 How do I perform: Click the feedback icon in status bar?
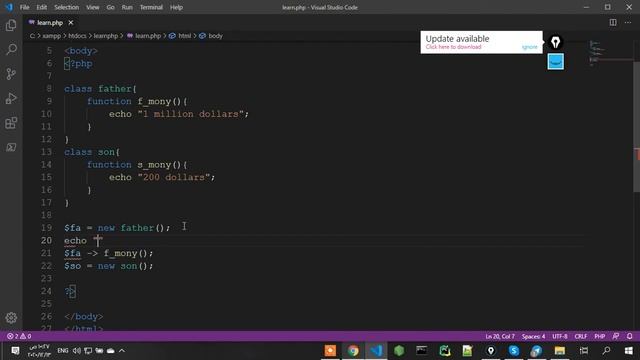tap(616, 336)
